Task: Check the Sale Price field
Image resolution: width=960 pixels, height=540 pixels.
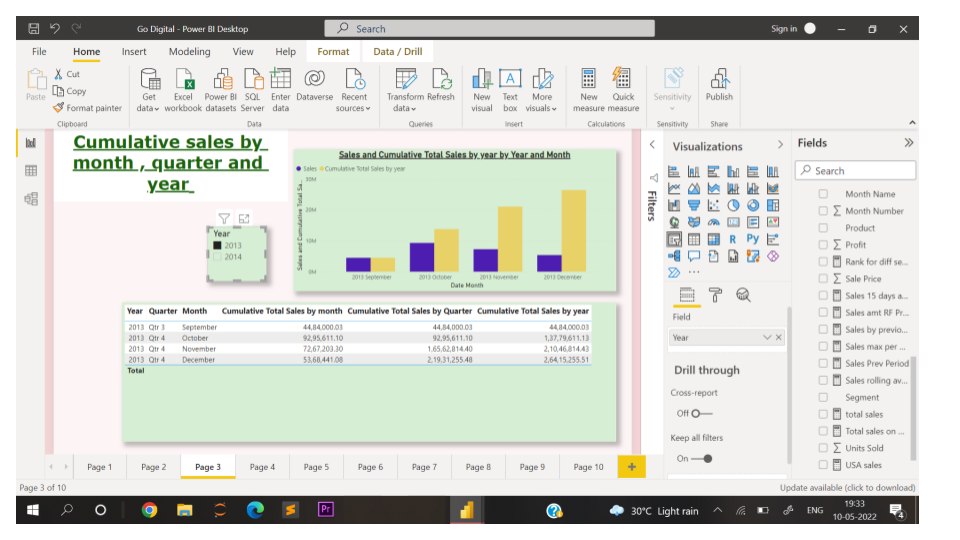Action: 823,279
